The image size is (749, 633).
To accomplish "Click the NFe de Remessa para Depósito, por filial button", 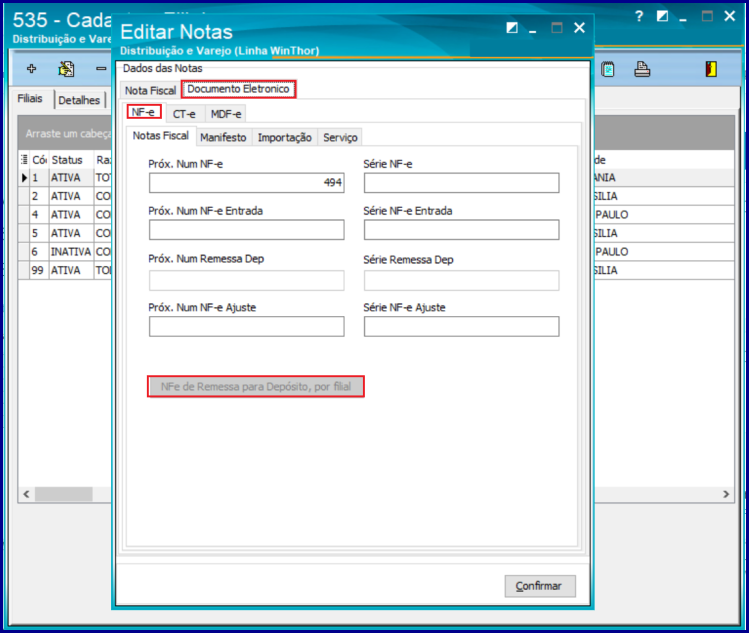I will [256, 386].
